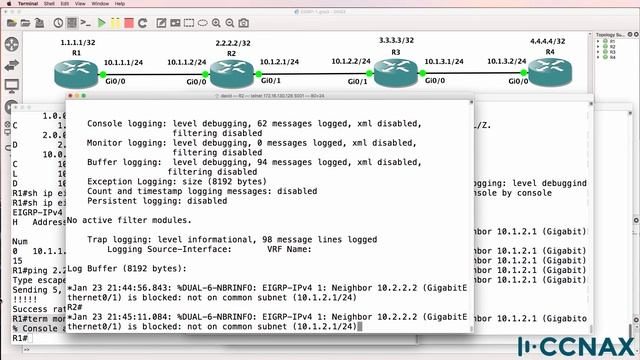Click the open project folder icon

tap(25, 23)
